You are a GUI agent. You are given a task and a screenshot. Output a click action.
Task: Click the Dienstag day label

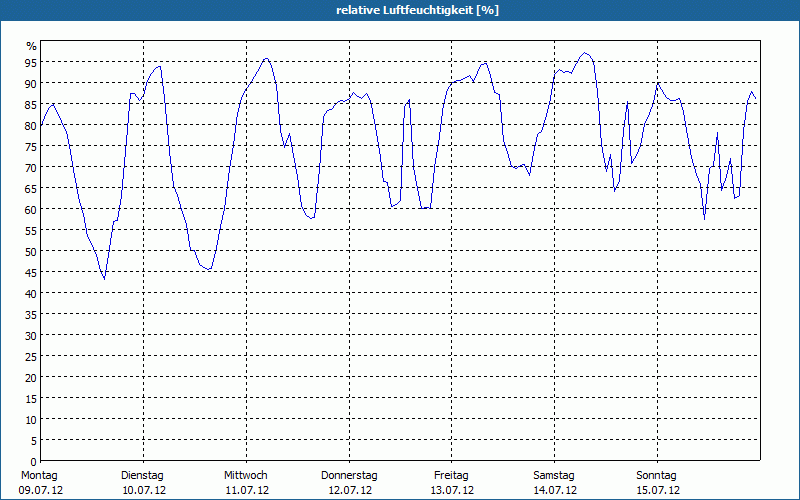(143, 475)
